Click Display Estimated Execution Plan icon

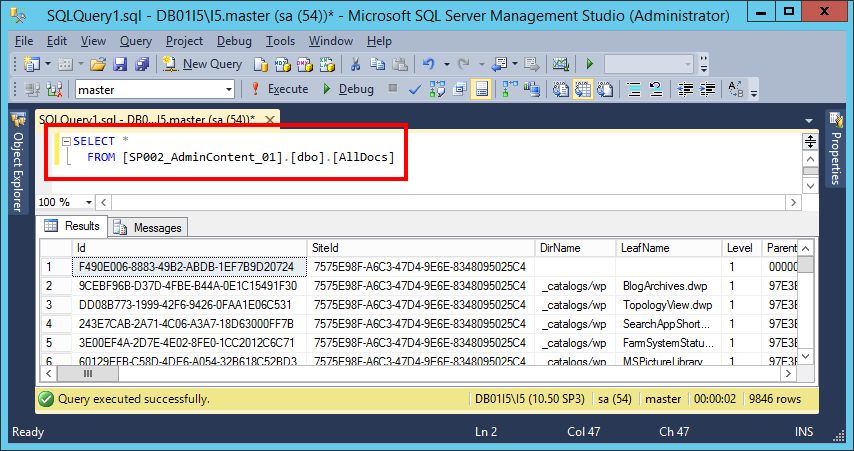coord(437,89)
